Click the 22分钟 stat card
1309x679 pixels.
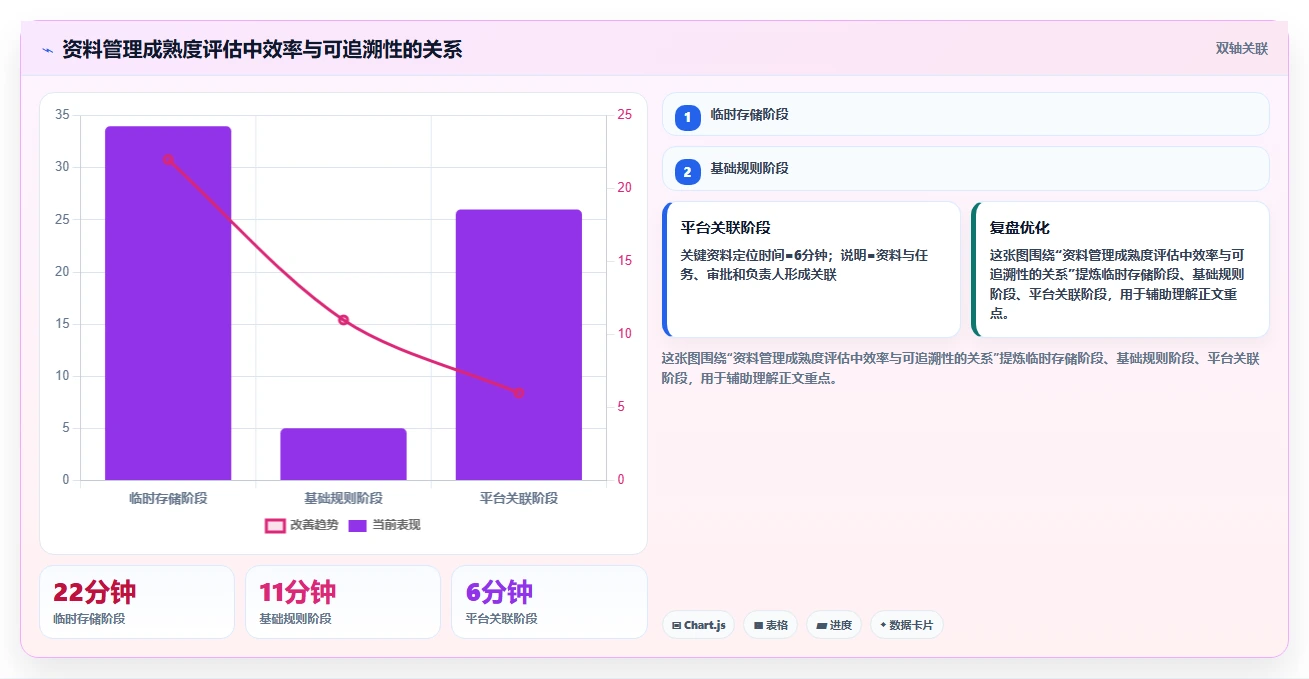click(x=137, y=602)
